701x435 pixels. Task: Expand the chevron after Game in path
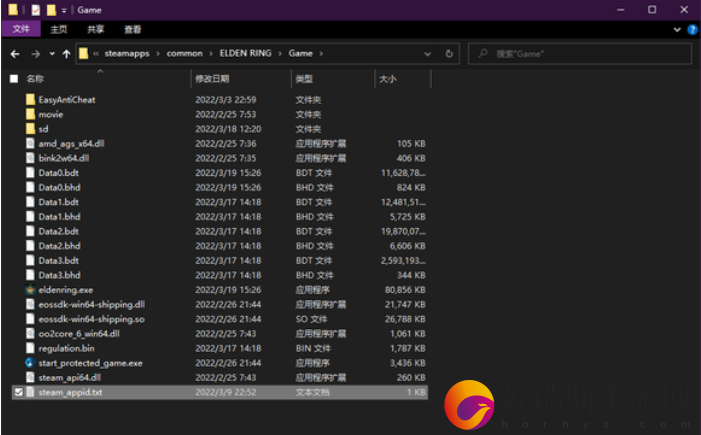pyautogui.click(x=321, y=54)
